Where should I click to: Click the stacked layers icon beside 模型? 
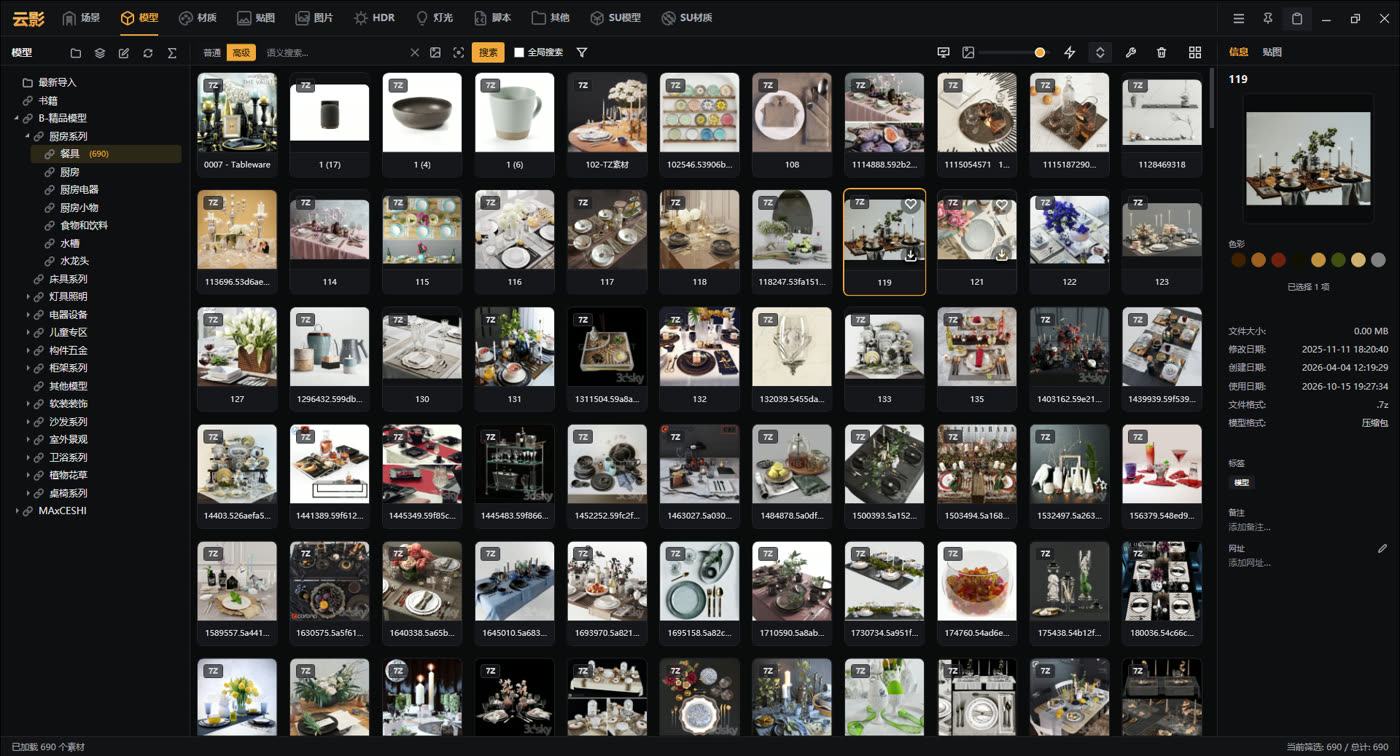(x=100, y=53)
